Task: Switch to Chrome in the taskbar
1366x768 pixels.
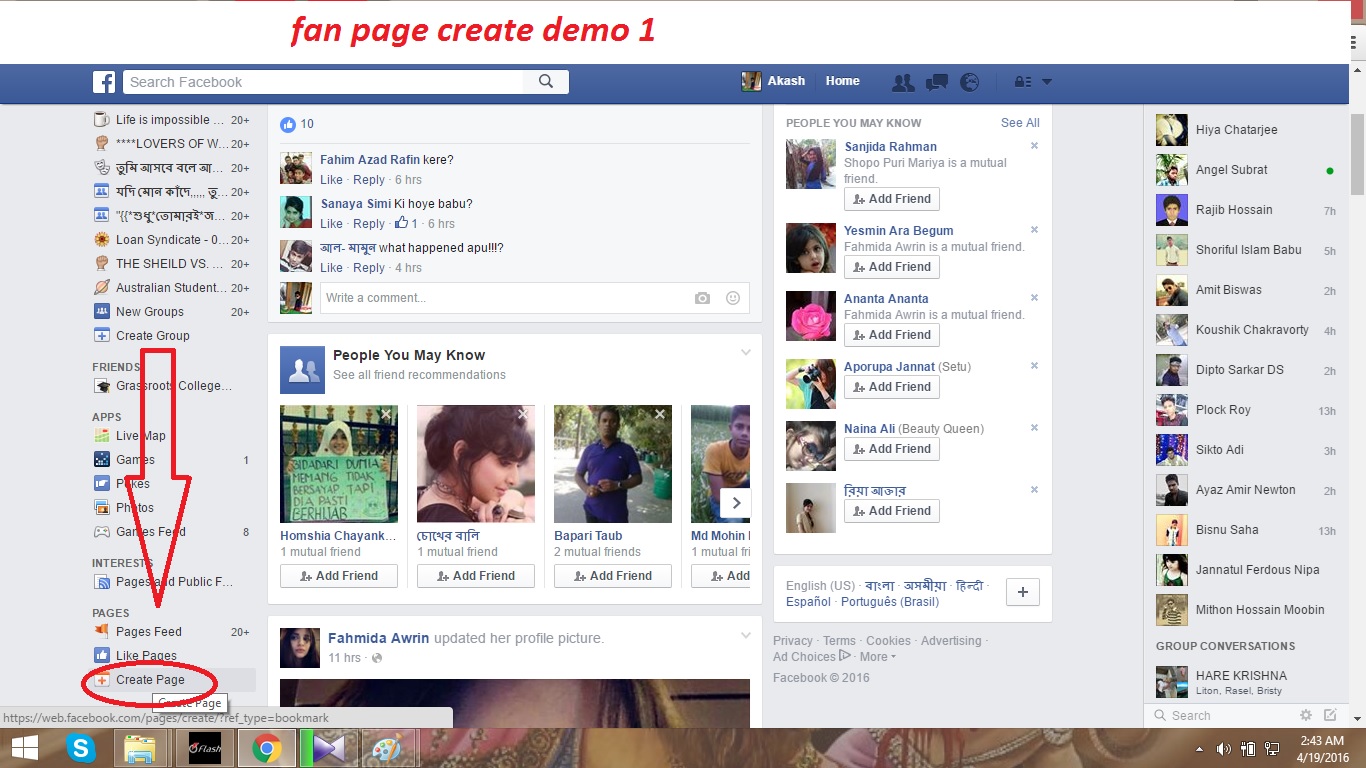Action: point(266,748)
